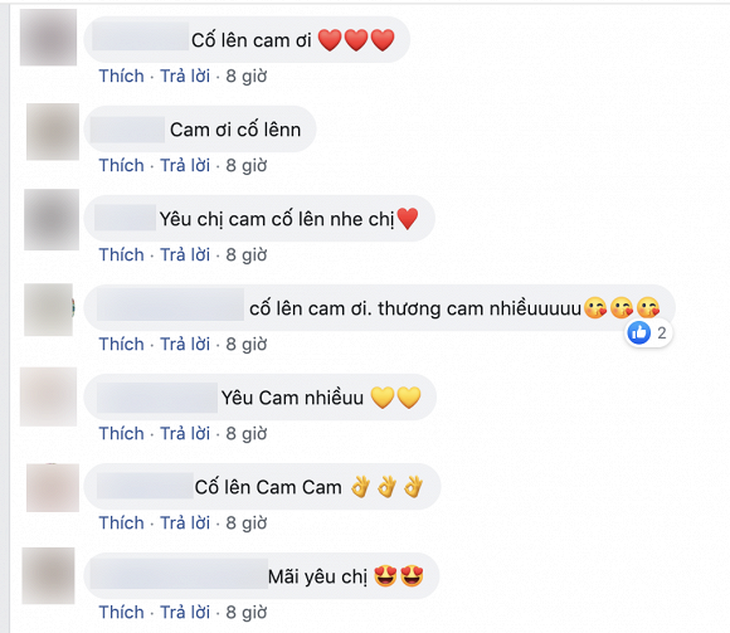The image size is (730, 633).
Task: Like the 'thương cam nhiềuuuuu' comment
Action: 122,344
